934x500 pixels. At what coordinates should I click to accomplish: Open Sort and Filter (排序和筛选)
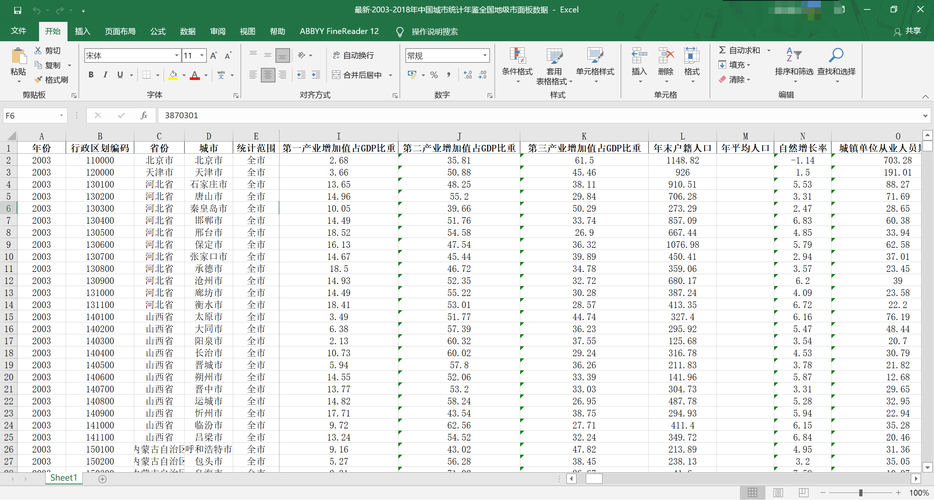(x=794, y=64)
